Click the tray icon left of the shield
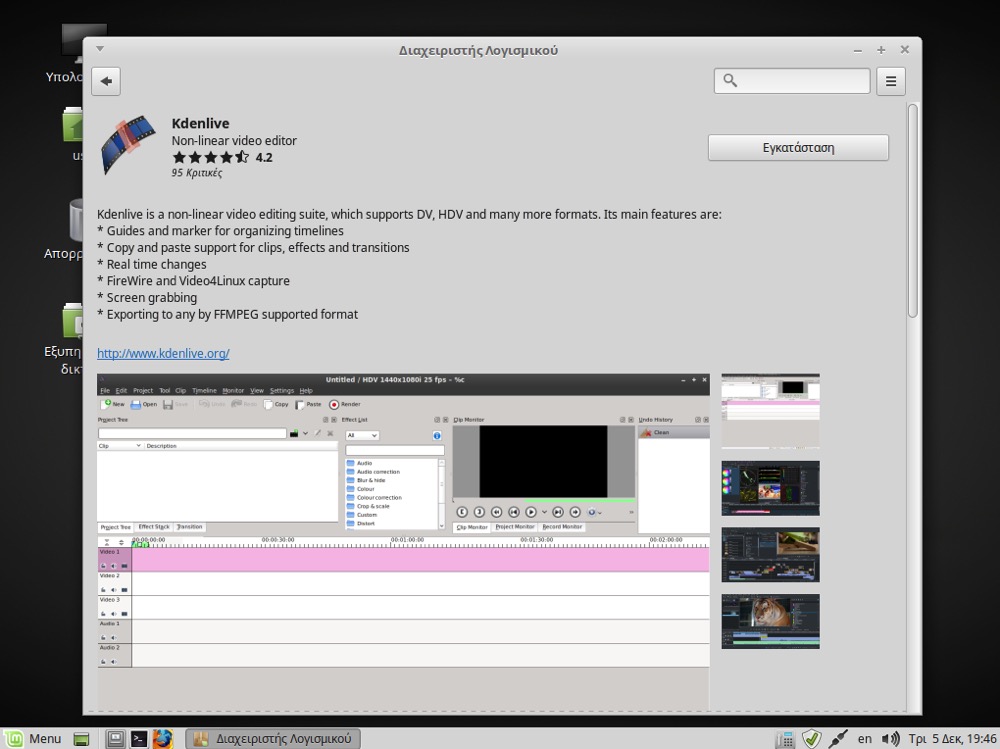The width and height of the screenshot is (1000, 749). [x=784, y=739]
